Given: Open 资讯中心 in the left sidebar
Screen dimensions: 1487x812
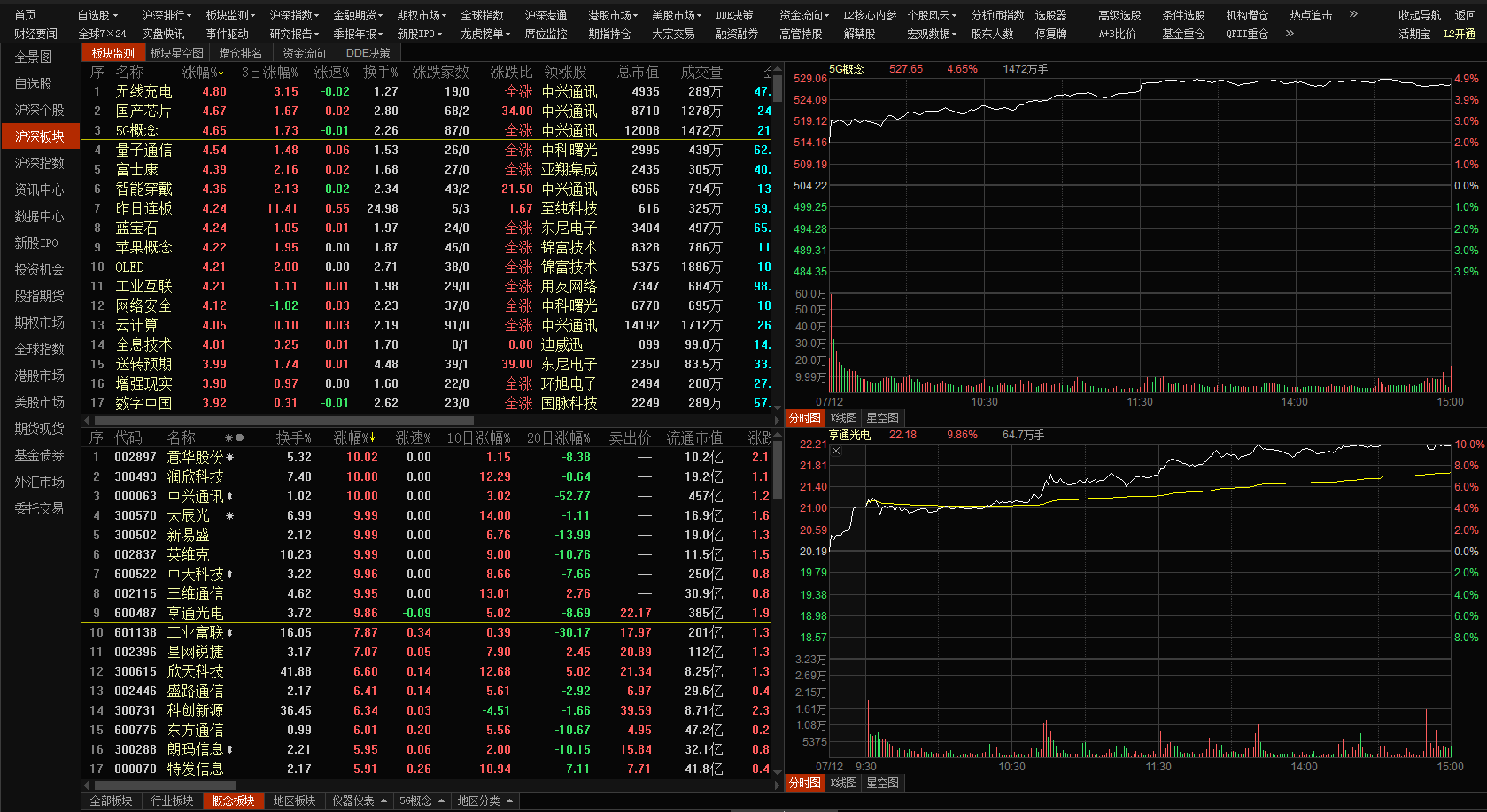Looking at the screenshot, I should click(40, 189).
